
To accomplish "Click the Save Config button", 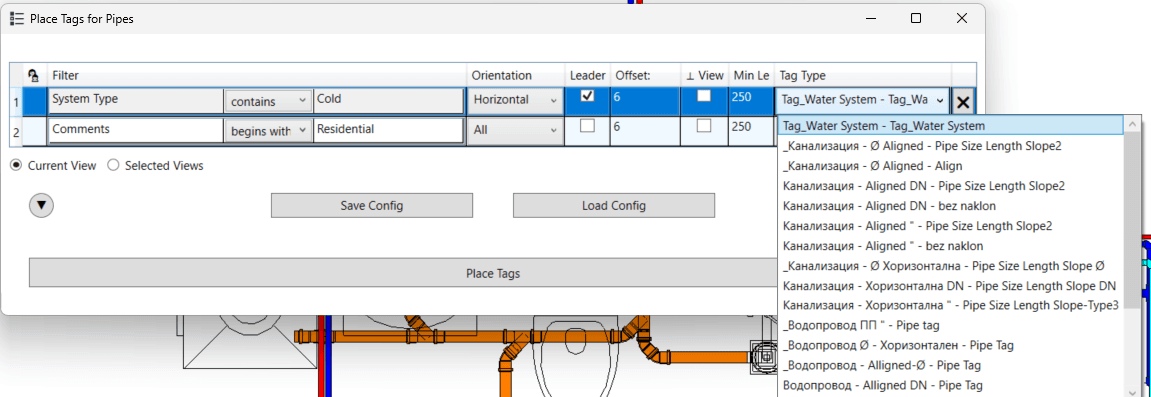I will [x=371, y=205].
